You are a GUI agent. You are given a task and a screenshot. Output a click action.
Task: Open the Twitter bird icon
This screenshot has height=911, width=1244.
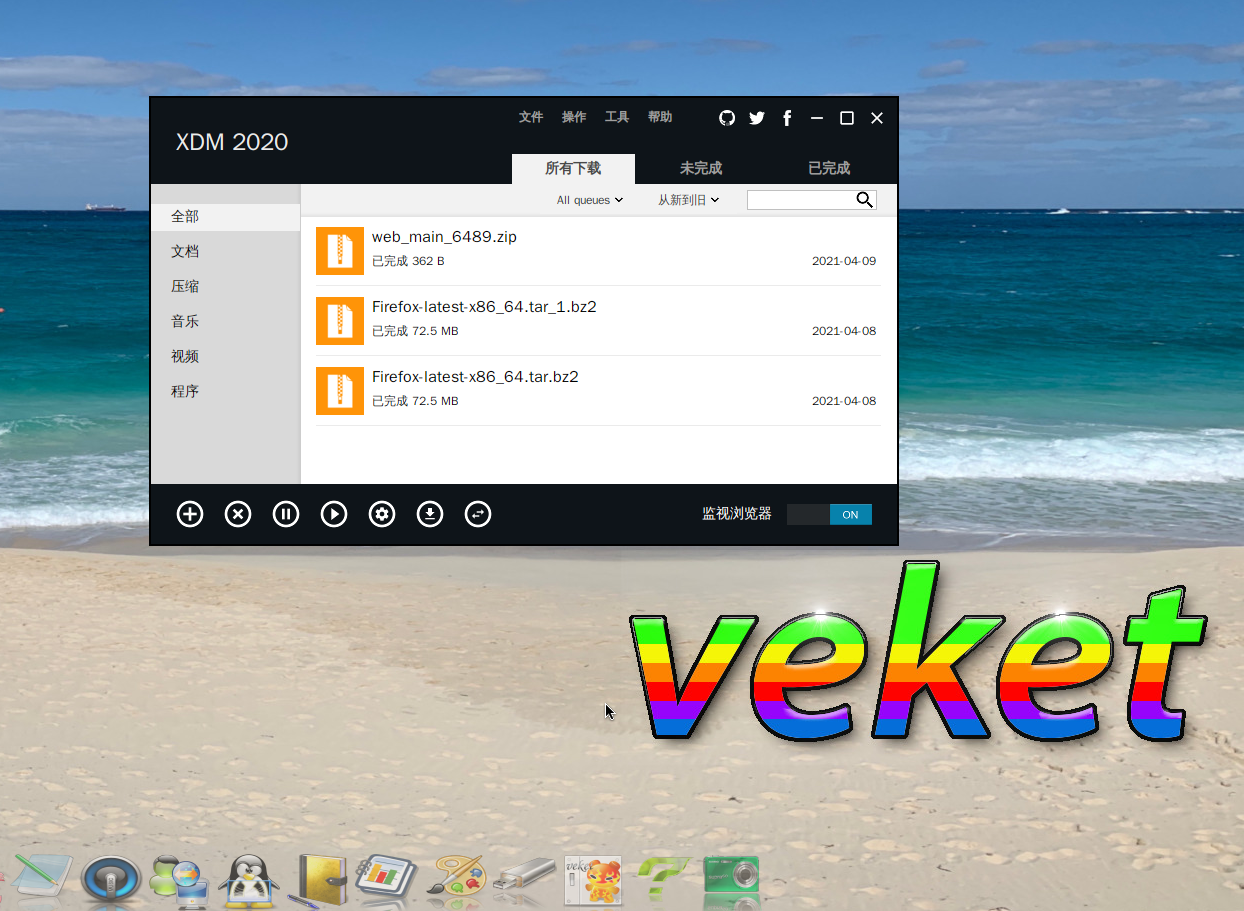757,118
